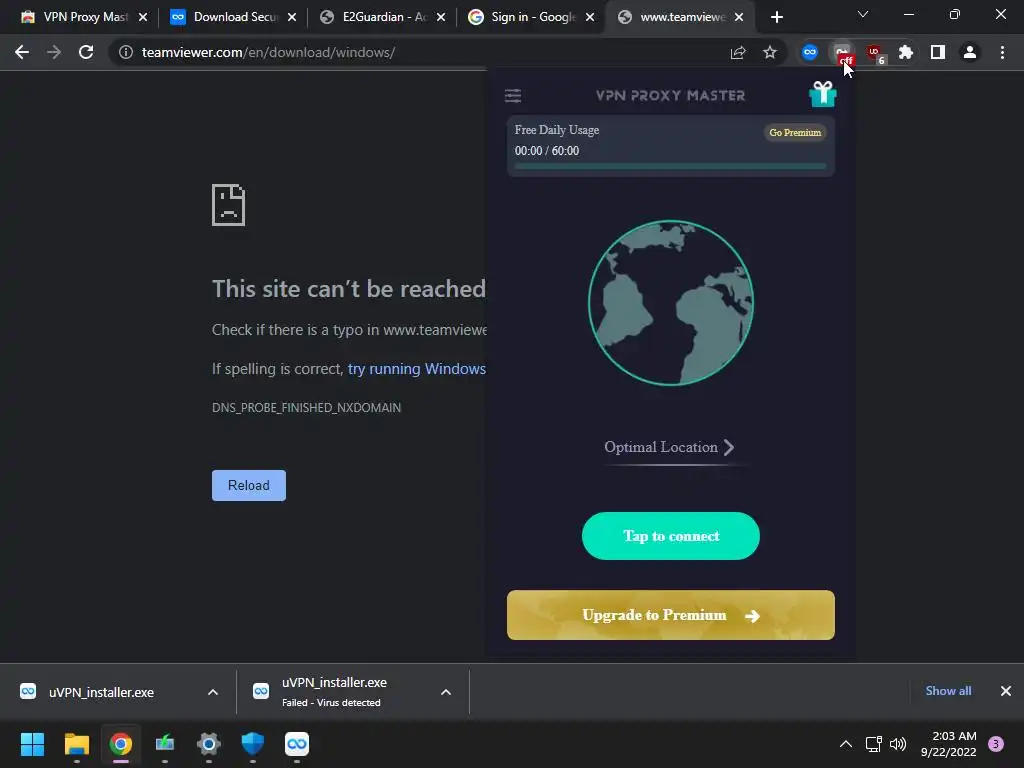Image resolution: width=1024 pixels, height=768 pixels.
Task: Open the Extensions puzzle menu
Action: [x=906, y=52]
